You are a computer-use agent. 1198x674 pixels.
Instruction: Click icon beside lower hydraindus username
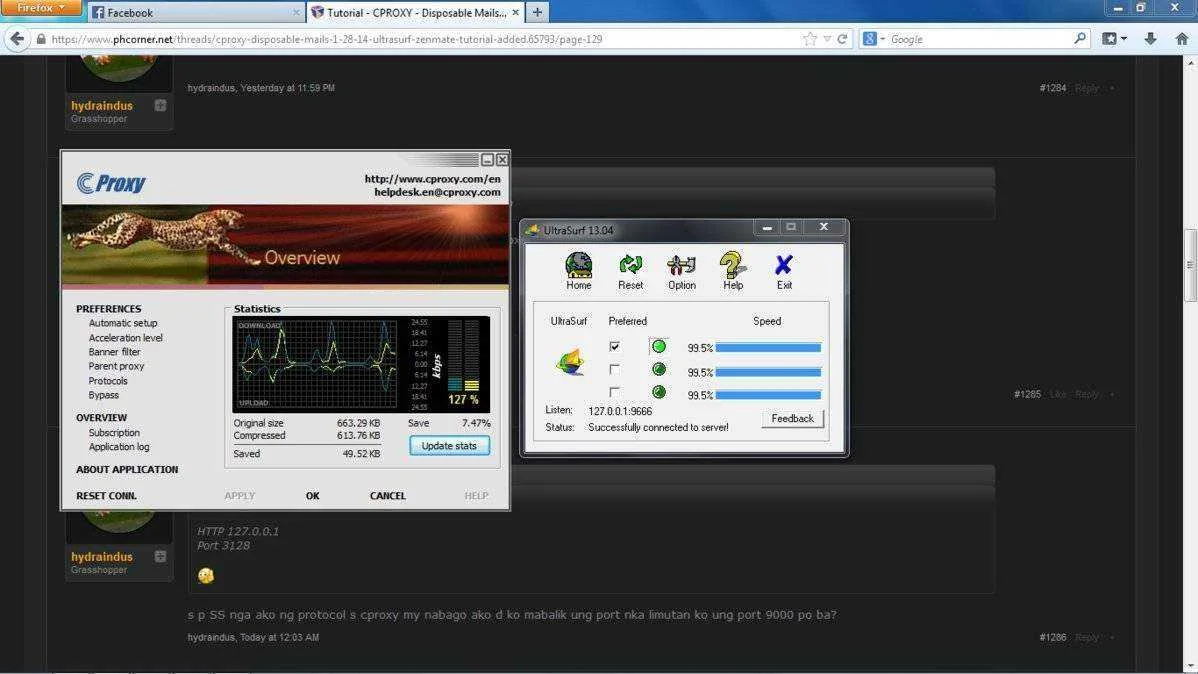click(160, 556)
